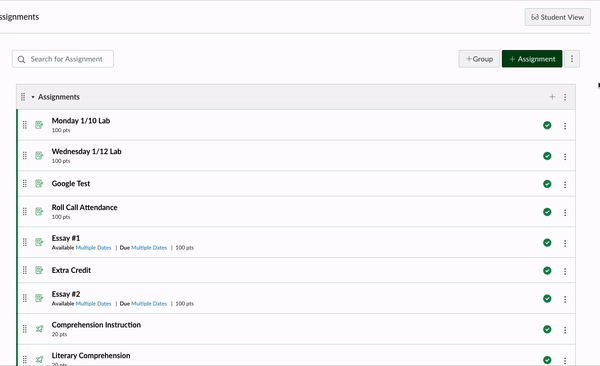Open options menu for Monday 1/10 Lab
The image size is (600, 366).
pos(565,126)
